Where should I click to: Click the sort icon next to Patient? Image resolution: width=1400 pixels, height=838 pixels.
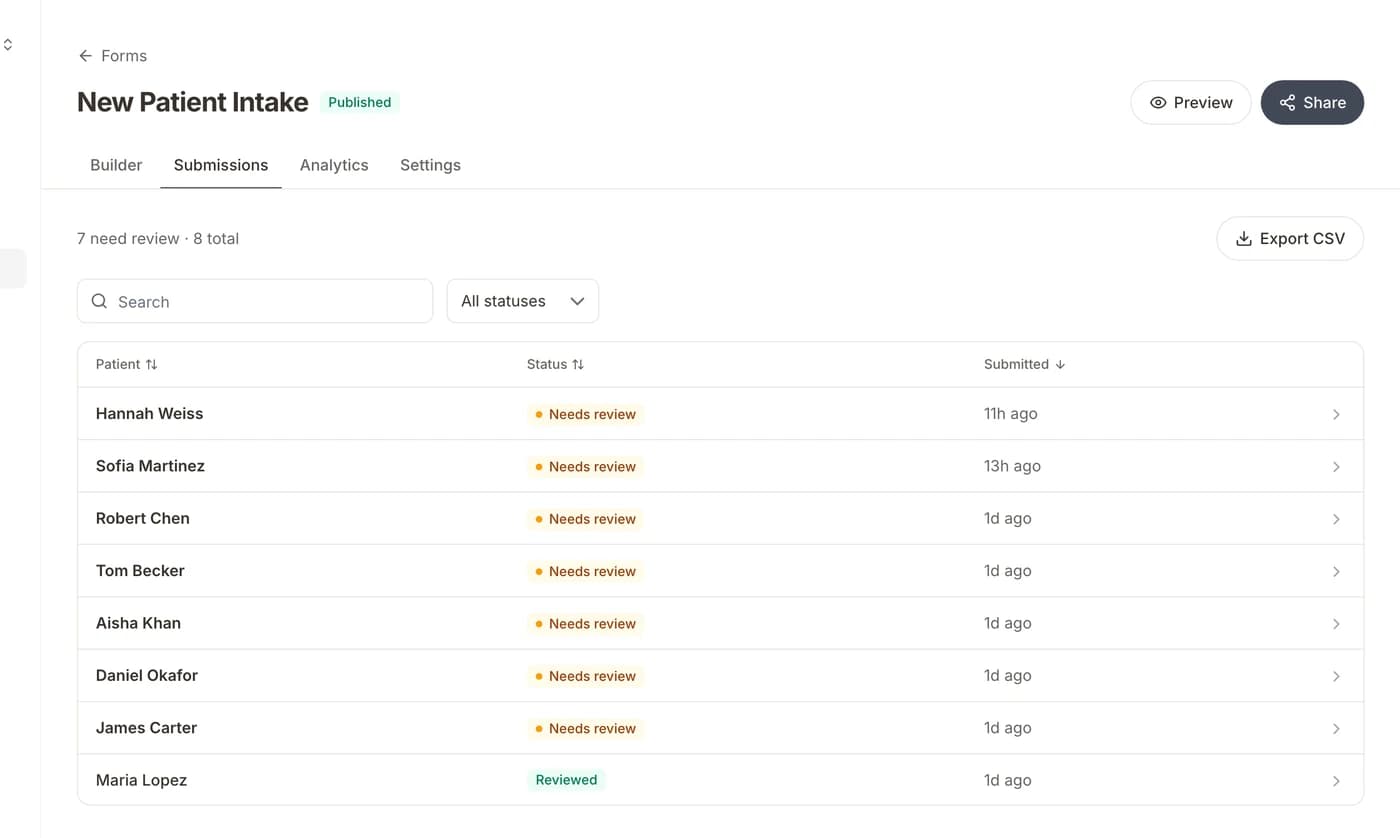152,365
